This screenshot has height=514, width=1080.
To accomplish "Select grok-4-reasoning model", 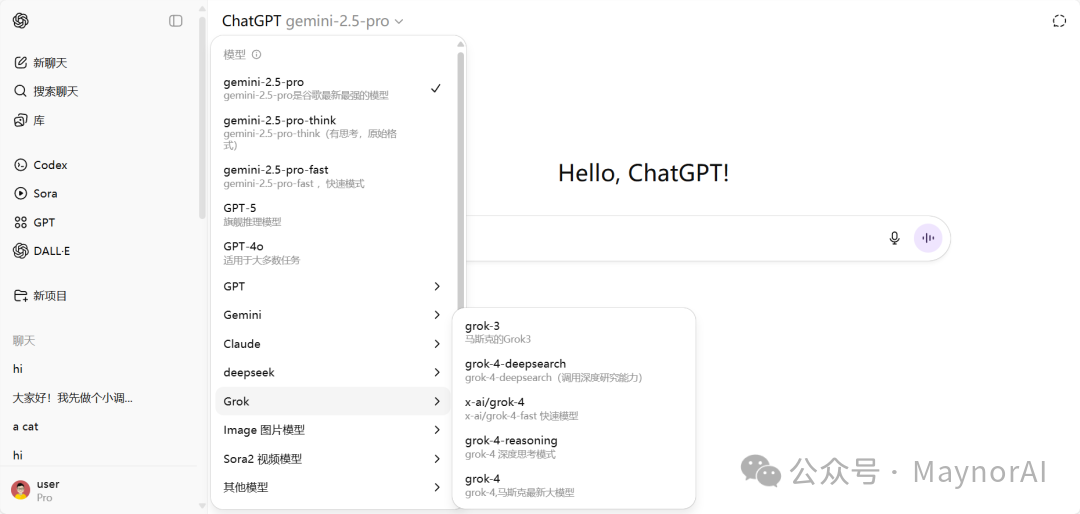I will [x=574, y=447].
